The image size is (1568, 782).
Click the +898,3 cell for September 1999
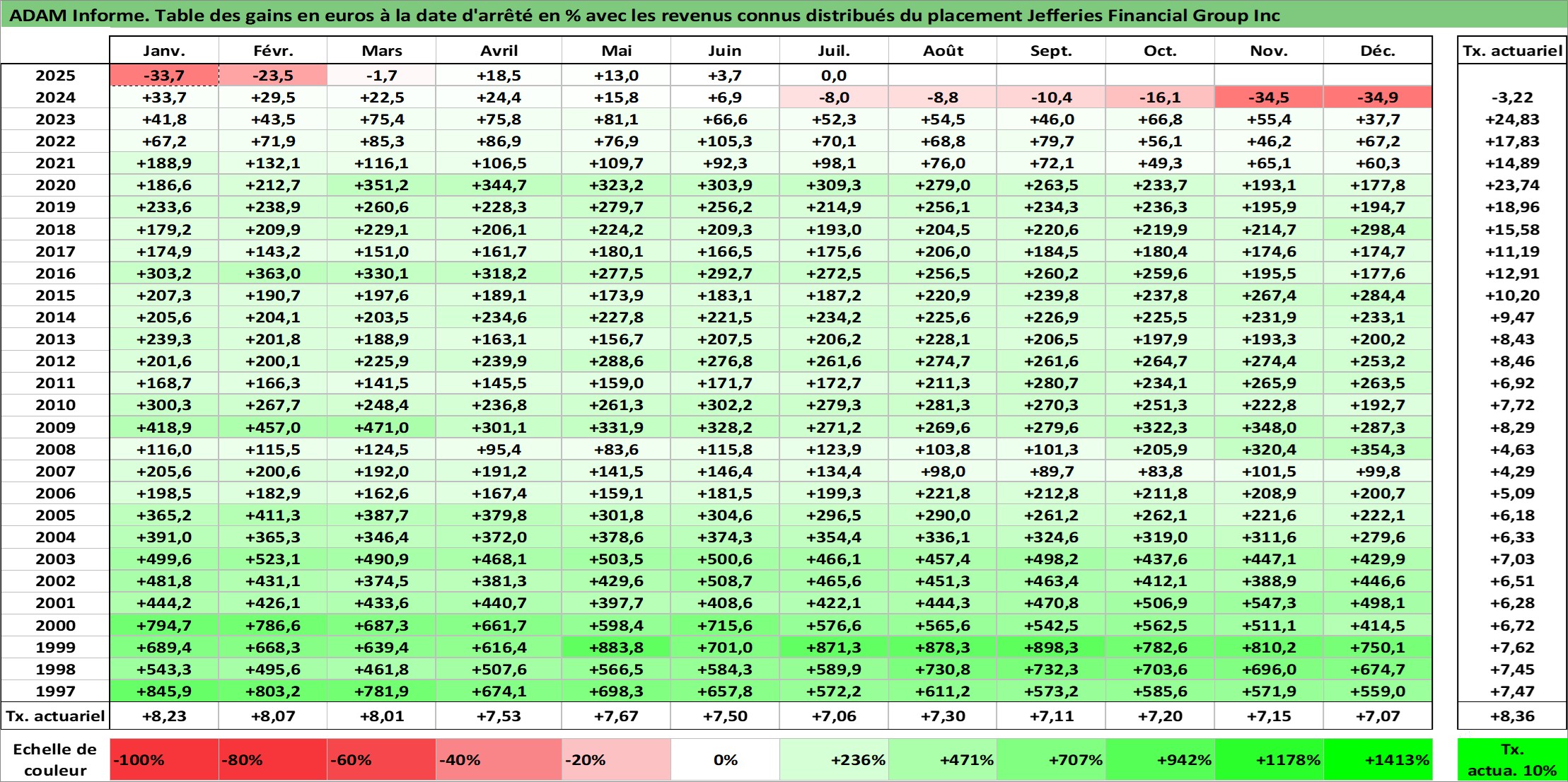(1051, 647)
